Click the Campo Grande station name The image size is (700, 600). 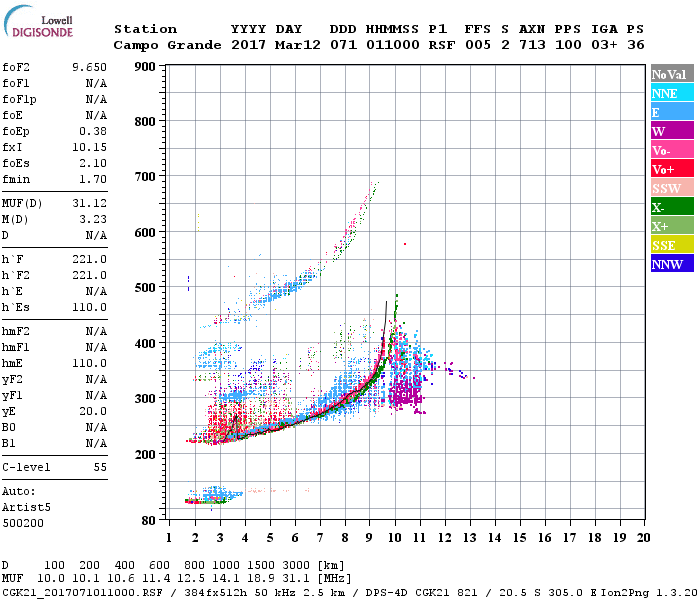click(167, 45)
